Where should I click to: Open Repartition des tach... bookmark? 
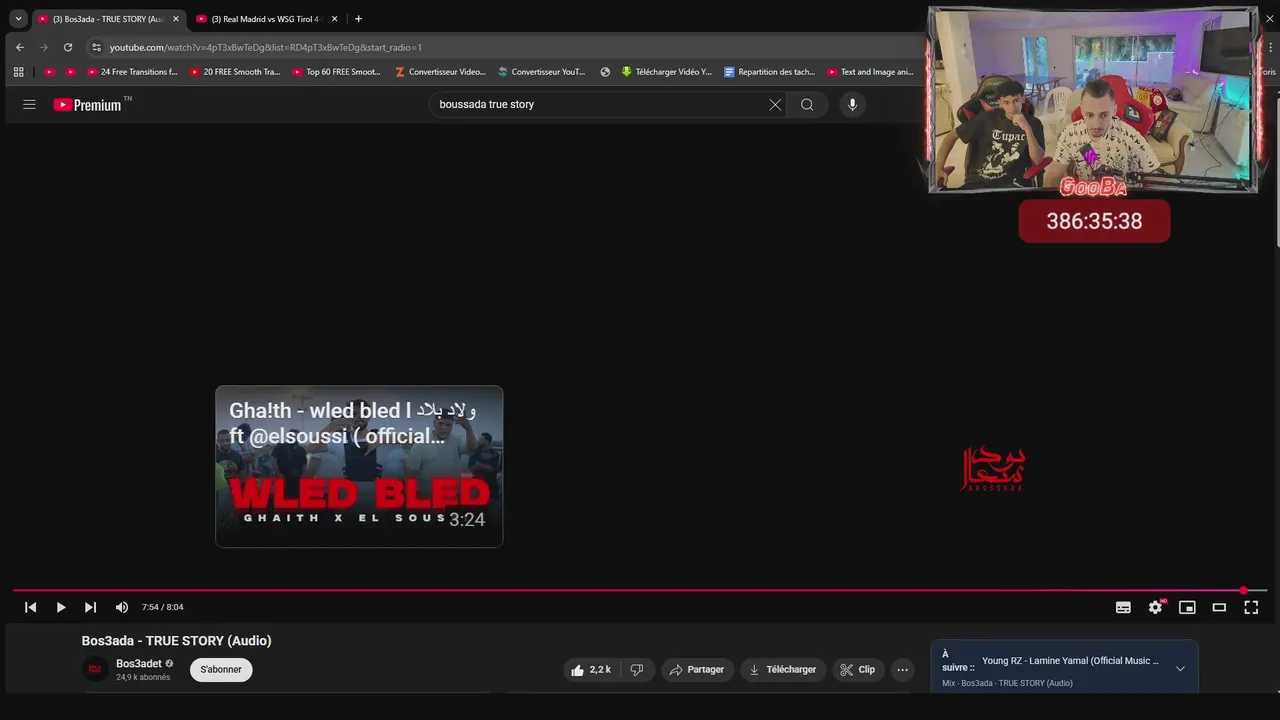point(770,72)
